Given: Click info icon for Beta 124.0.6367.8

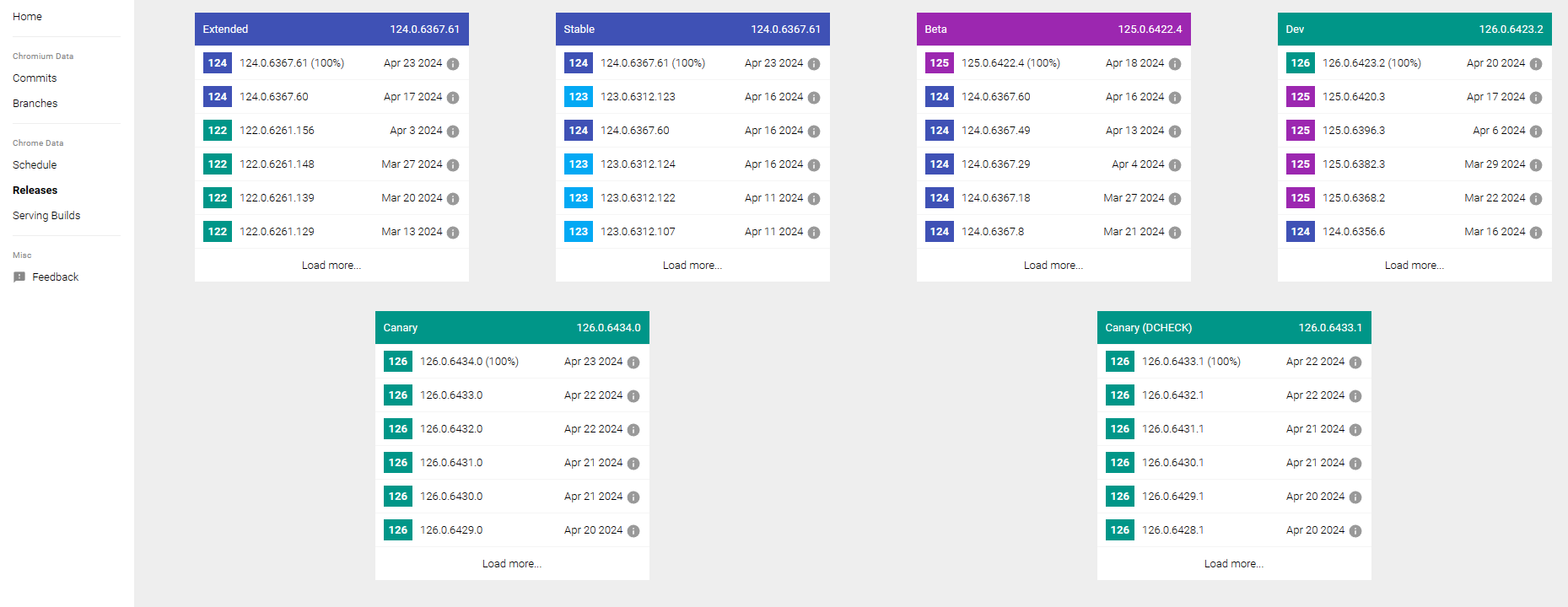Looking at the screenshot, I should 1175,233.
